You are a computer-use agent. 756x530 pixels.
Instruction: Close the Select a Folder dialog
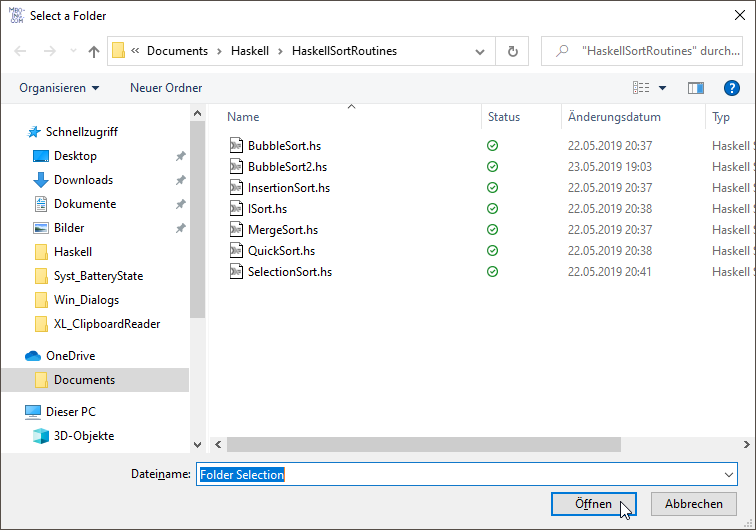point(740,15)
